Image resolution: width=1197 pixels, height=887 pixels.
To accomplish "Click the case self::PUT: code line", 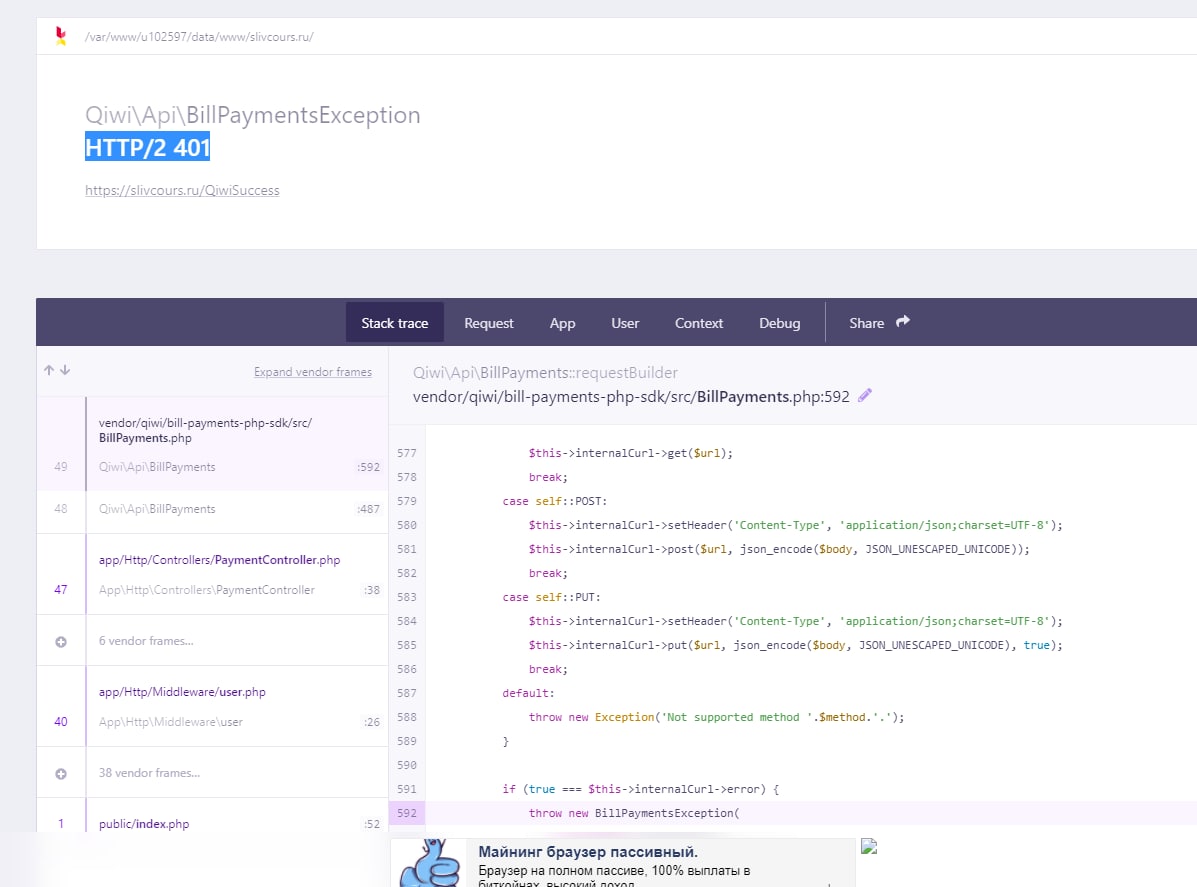I will click(x=551, y=597).
